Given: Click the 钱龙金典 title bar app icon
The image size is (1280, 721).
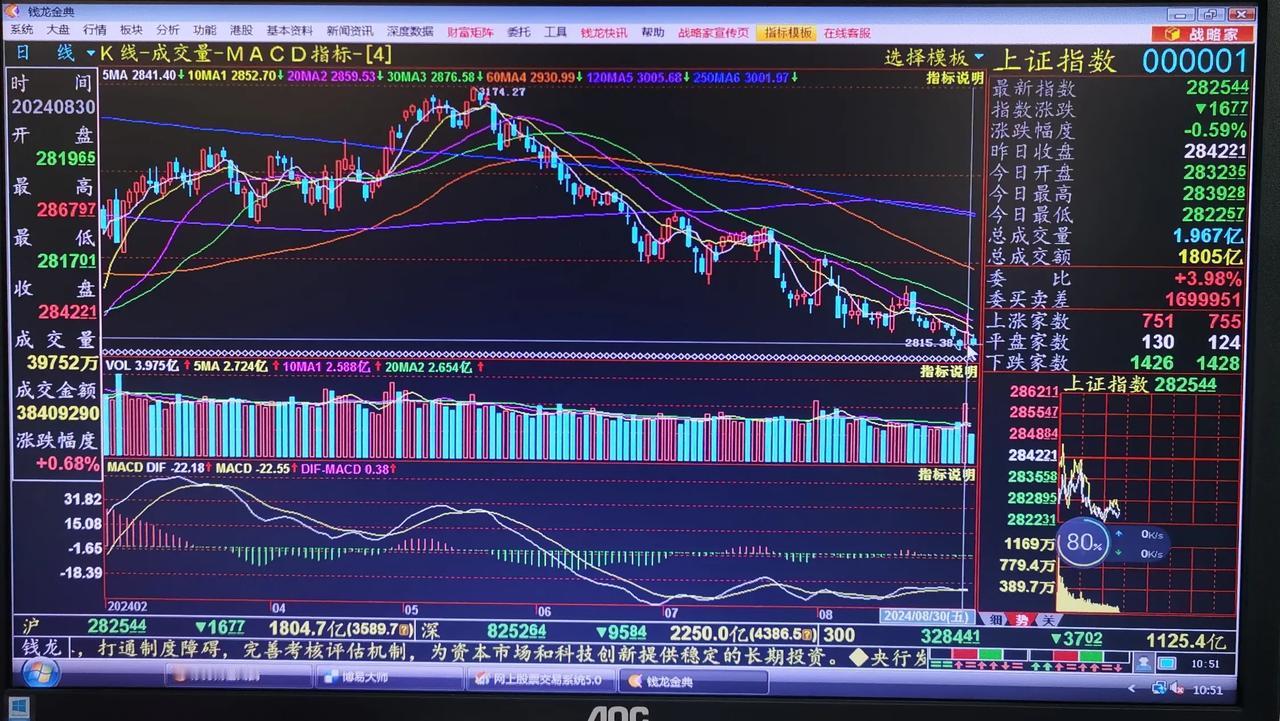Looking at the screenshot, I should point(14,12).
